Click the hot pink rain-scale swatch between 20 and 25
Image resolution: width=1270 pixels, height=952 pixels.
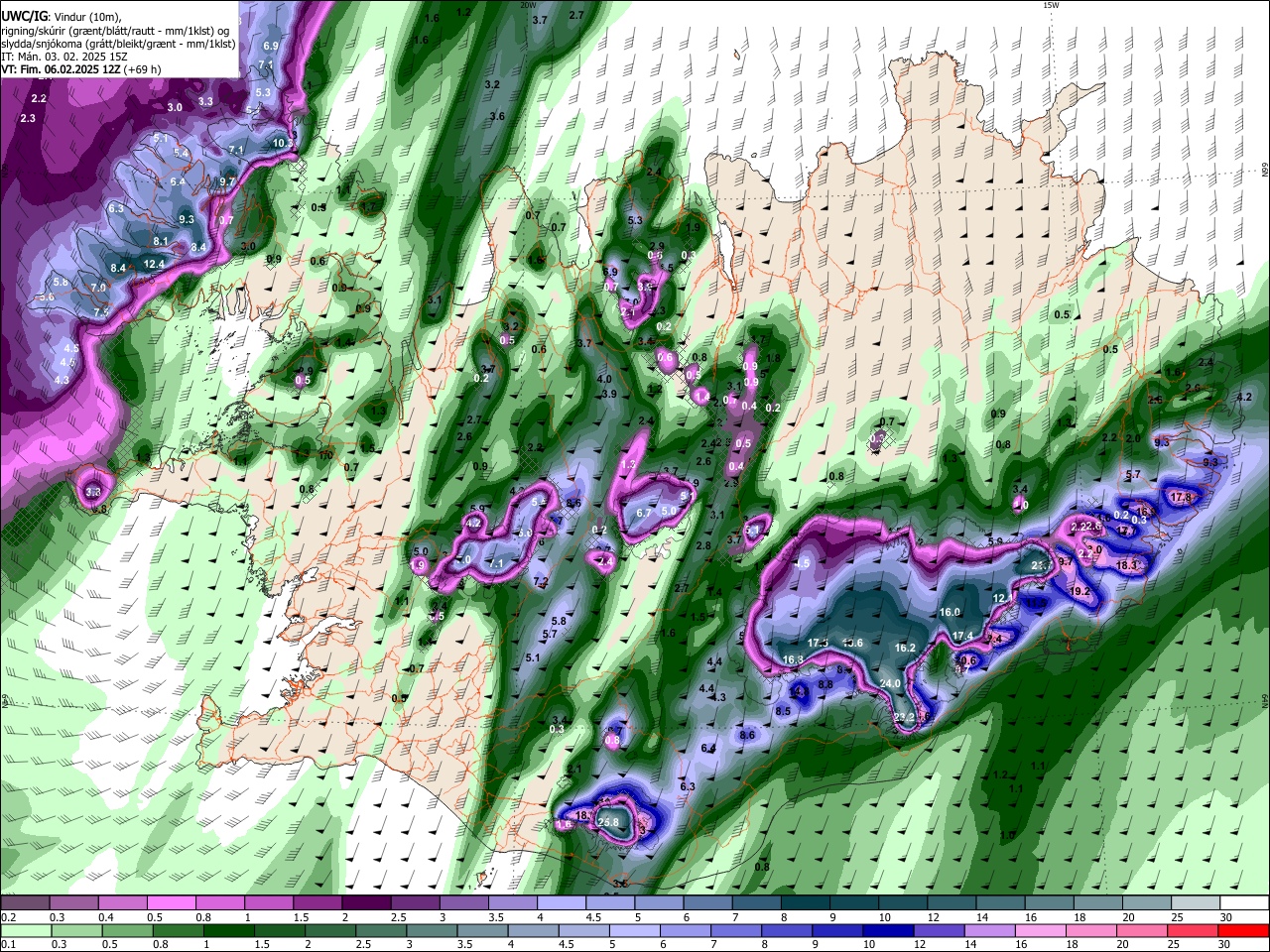point(1143,930)
